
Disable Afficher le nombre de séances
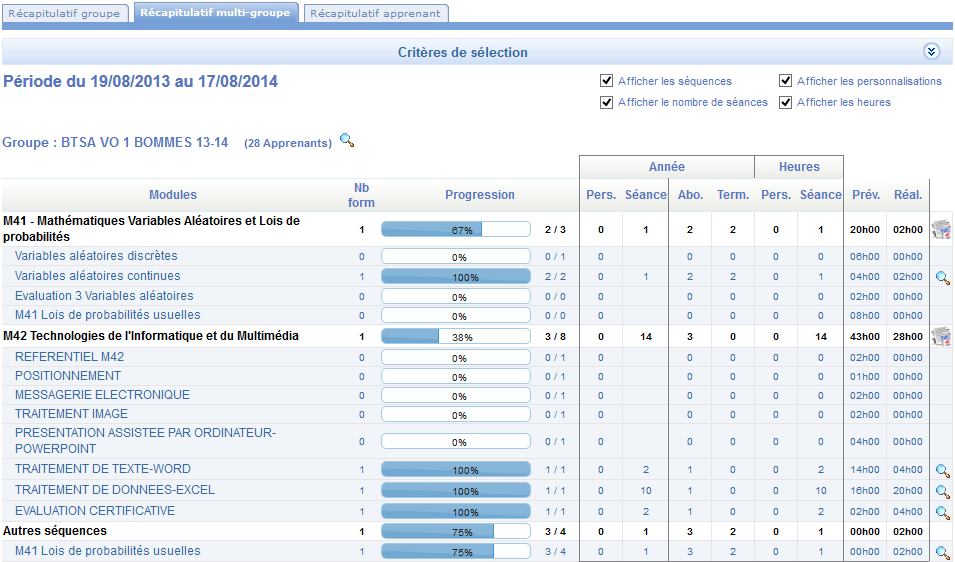[x=607, y=102]
